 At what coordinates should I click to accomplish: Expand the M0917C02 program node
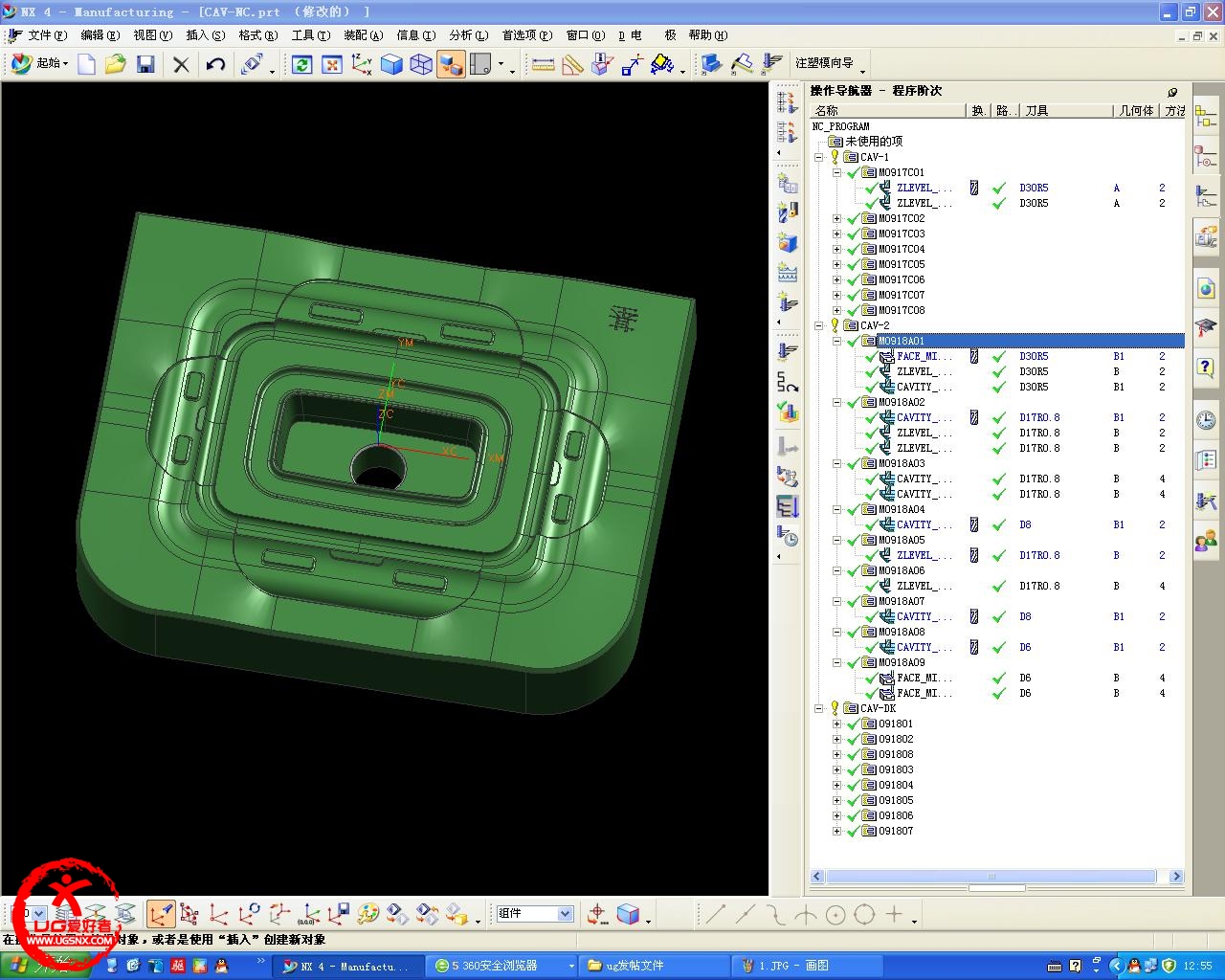point(837,218)
